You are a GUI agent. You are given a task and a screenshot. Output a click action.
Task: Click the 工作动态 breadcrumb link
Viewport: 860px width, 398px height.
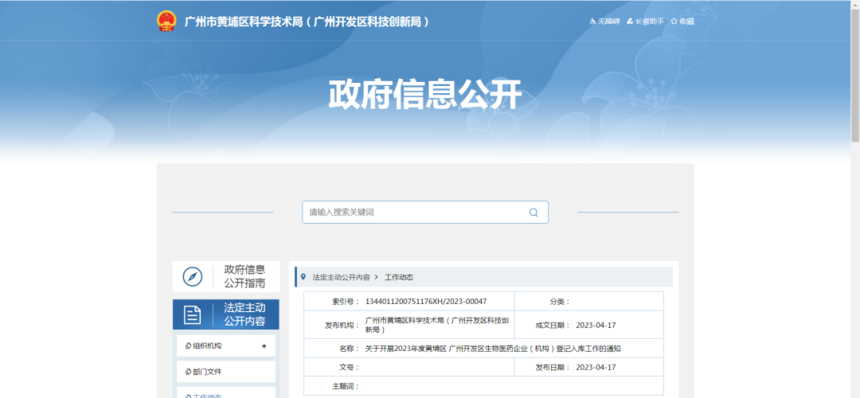pyautogui.click(x=399, y=277)
